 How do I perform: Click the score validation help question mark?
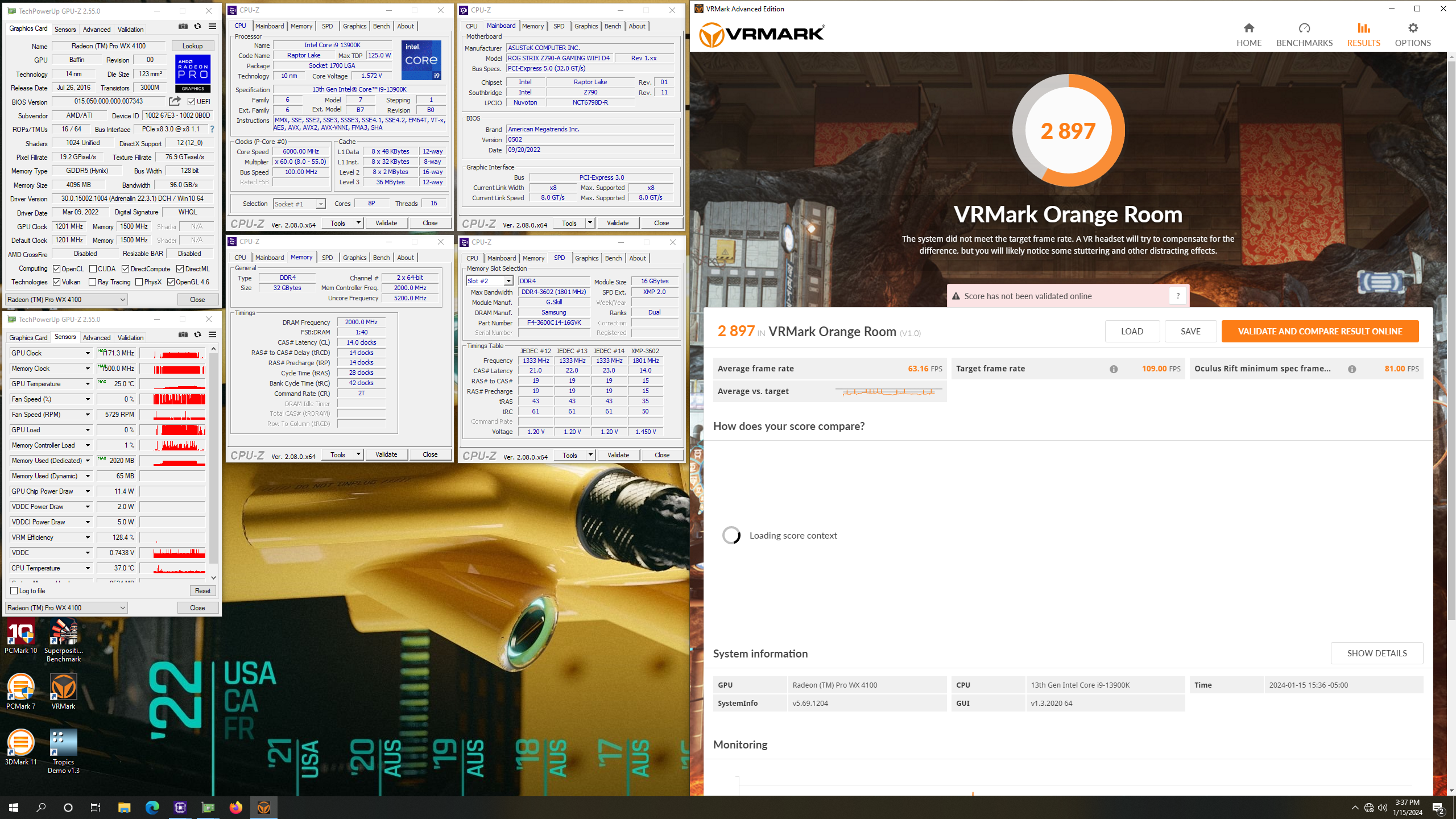point(1178,296)
